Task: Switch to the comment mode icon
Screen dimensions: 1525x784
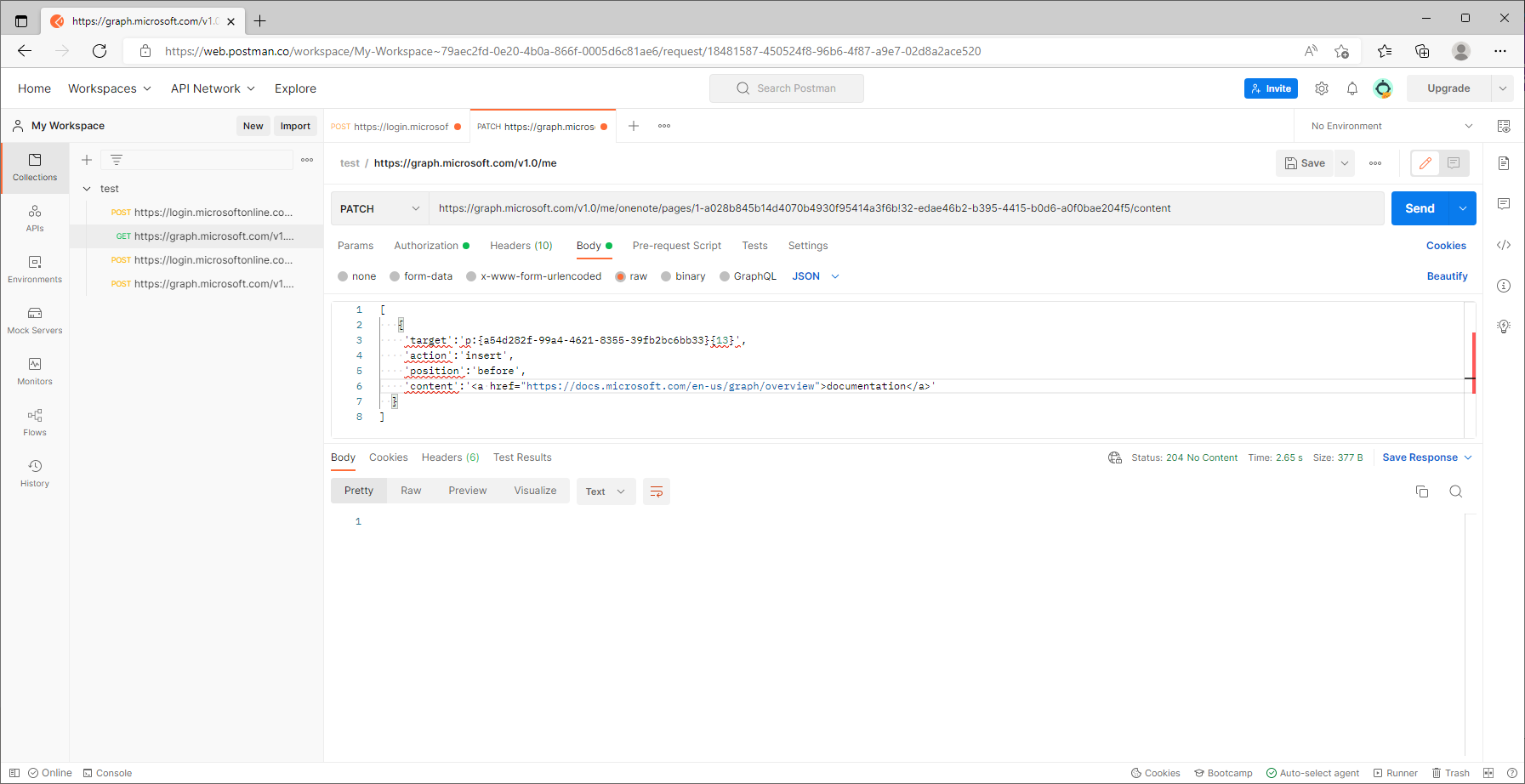Action: coord(1454,163)
